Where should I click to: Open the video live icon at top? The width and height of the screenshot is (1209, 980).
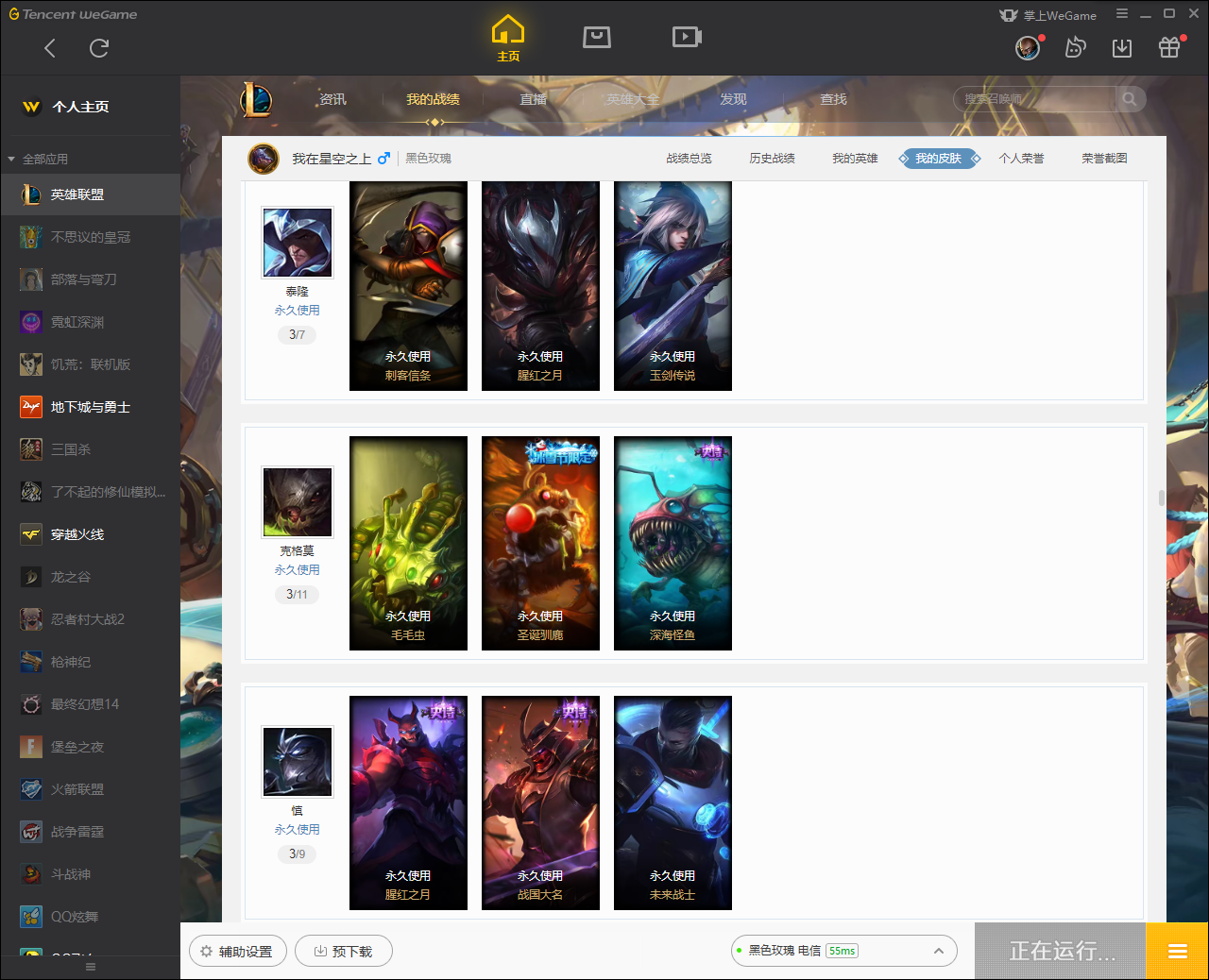tap(687, 37)
